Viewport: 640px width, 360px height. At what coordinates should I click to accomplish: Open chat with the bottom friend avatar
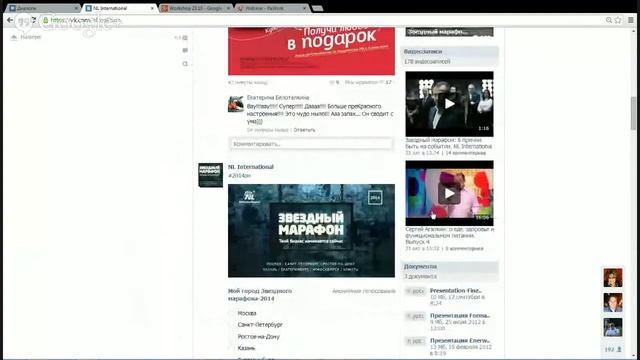point(613,327)
